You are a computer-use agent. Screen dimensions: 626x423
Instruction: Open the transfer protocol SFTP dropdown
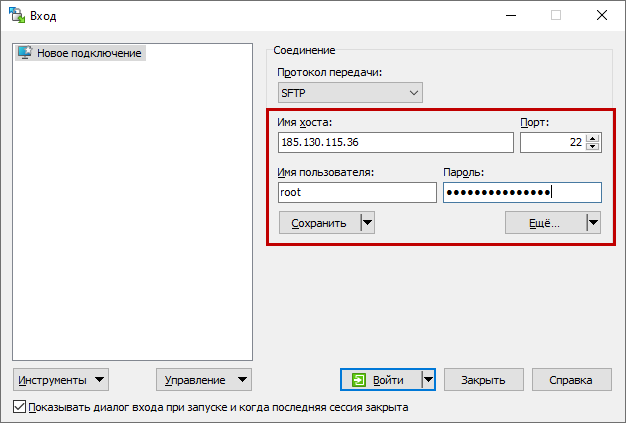[x=350, y=93]
